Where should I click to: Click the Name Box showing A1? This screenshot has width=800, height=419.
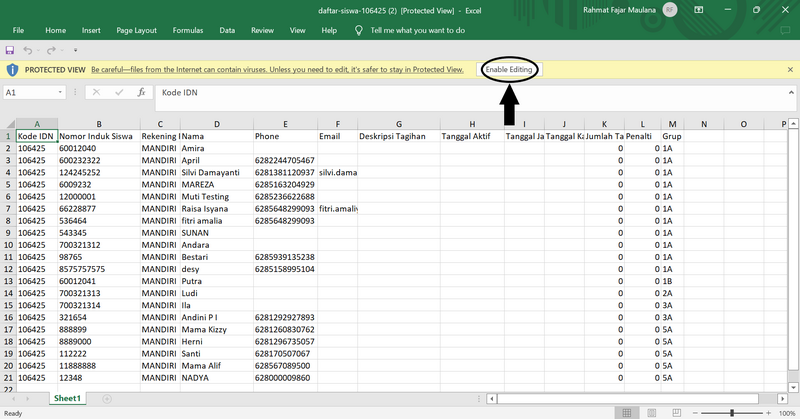30,92
